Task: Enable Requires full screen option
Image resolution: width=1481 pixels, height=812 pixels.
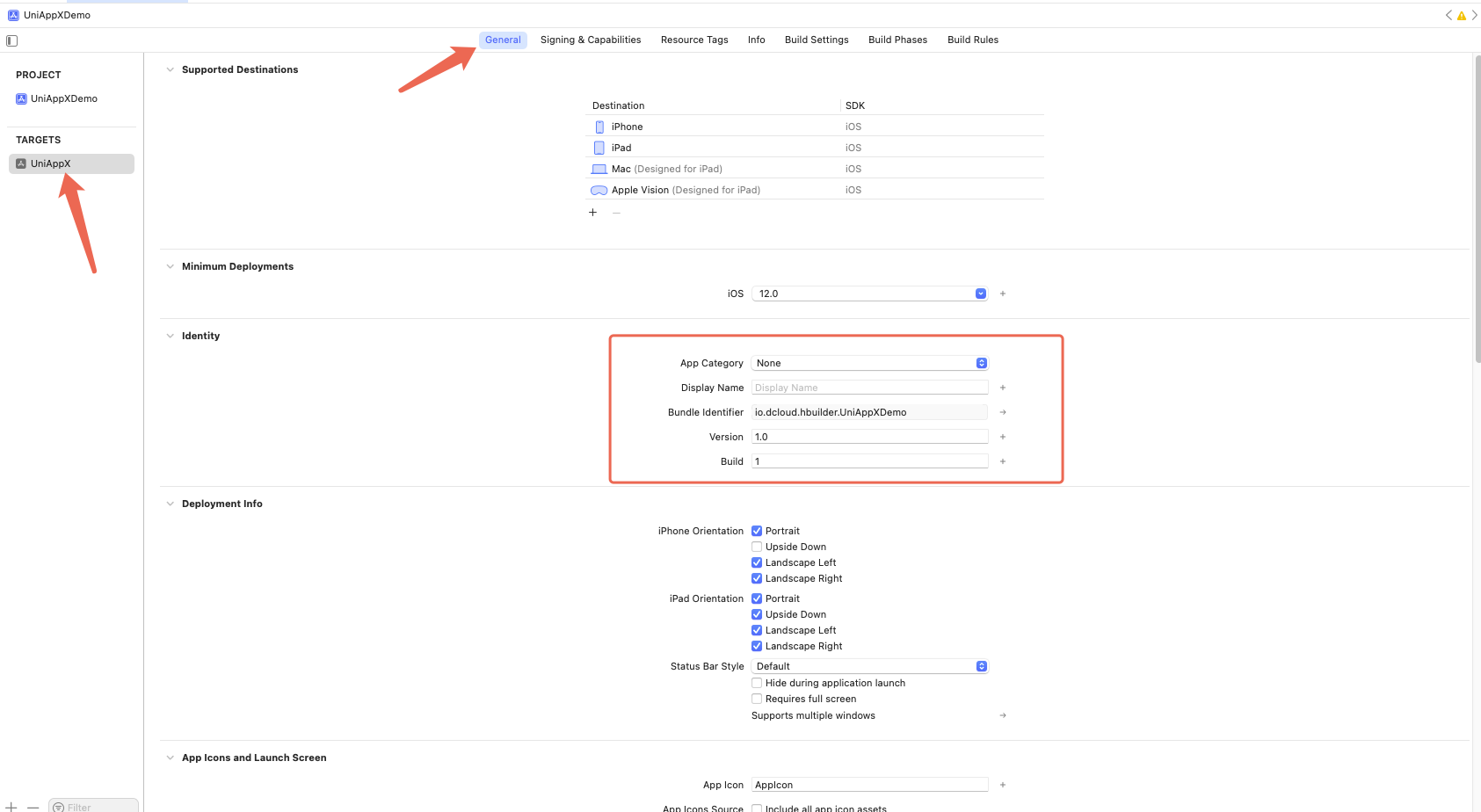Action: (x=757, y=699)
